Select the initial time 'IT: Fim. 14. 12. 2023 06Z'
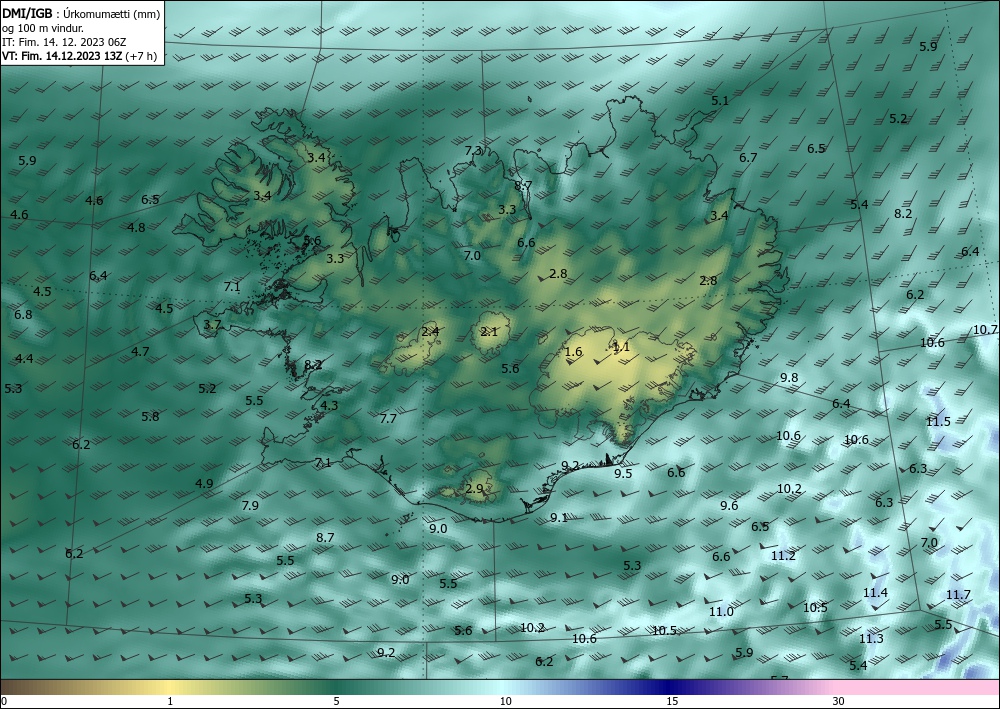Screen dimensions: 1000x709 coord(64,42)
